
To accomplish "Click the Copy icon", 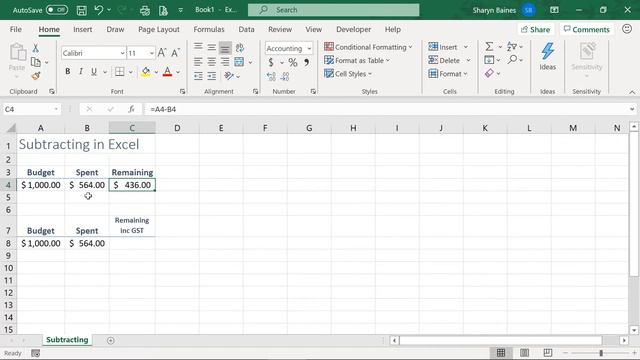I will (x=36, y=62).
